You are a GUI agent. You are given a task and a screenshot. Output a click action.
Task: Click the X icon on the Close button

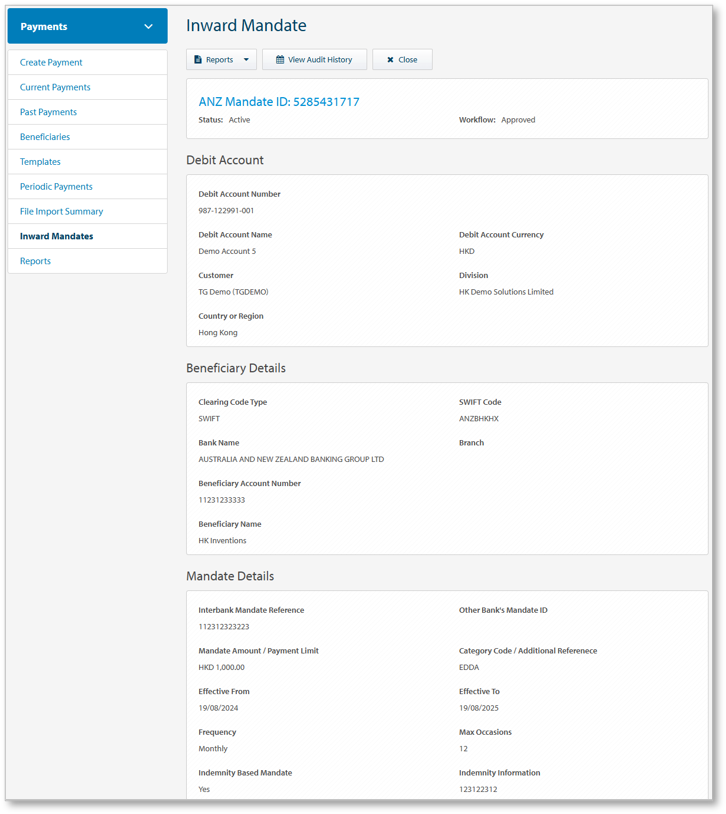click(390, 60)
